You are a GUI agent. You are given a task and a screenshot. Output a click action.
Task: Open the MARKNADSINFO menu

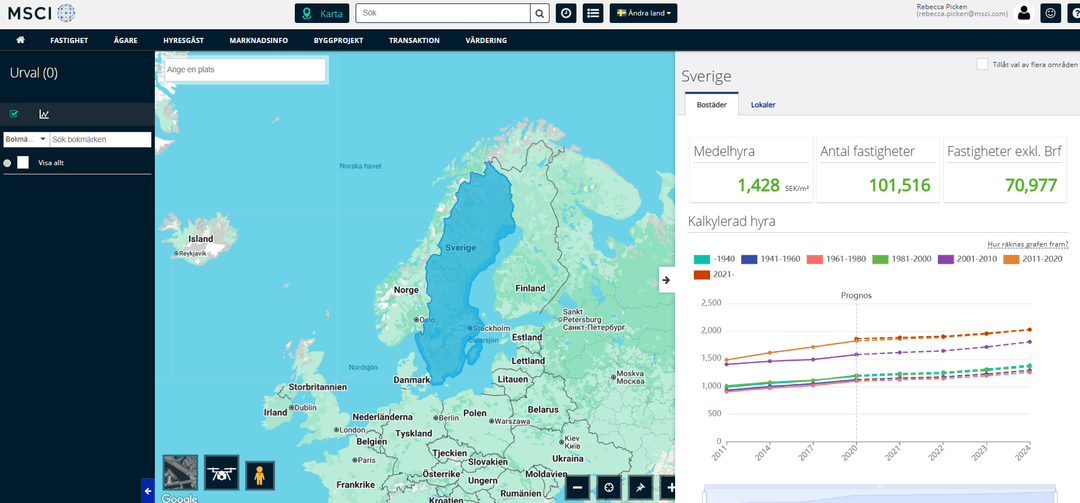(258, 40)
